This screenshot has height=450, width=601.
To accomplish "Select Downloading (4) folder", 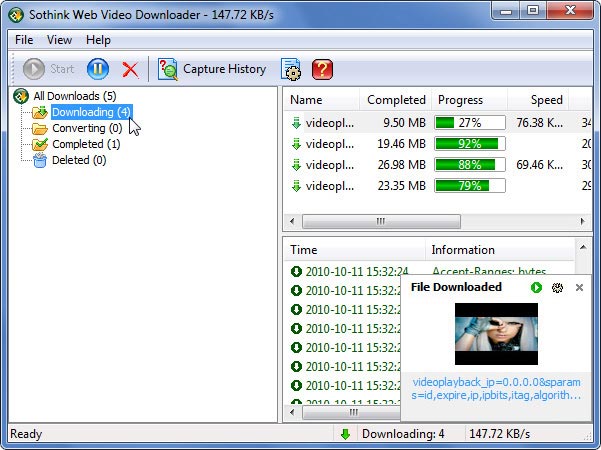I will (x=91, y=112).
